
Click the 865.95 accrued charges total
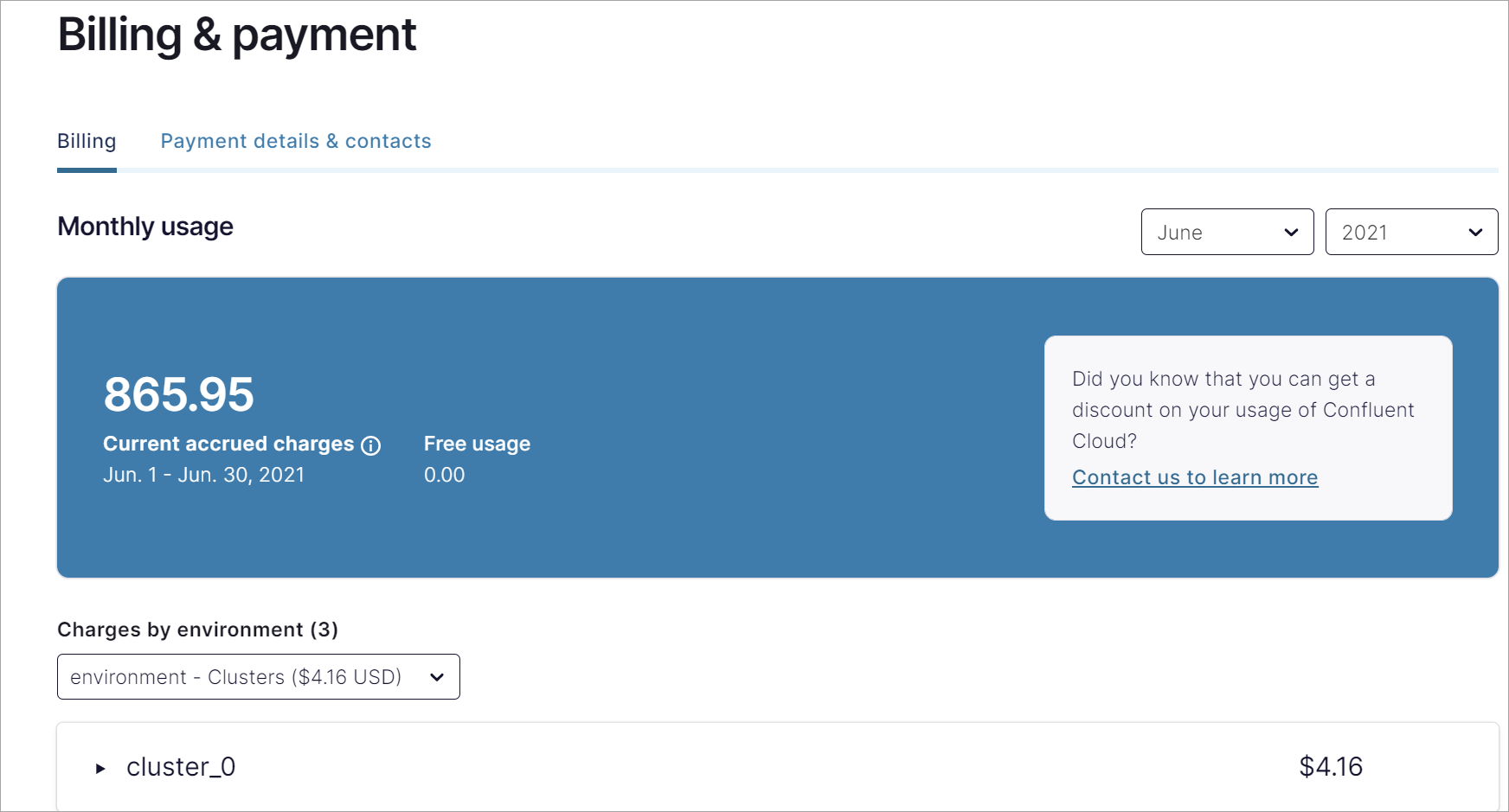pyautogui.click(x=178, y=394)
